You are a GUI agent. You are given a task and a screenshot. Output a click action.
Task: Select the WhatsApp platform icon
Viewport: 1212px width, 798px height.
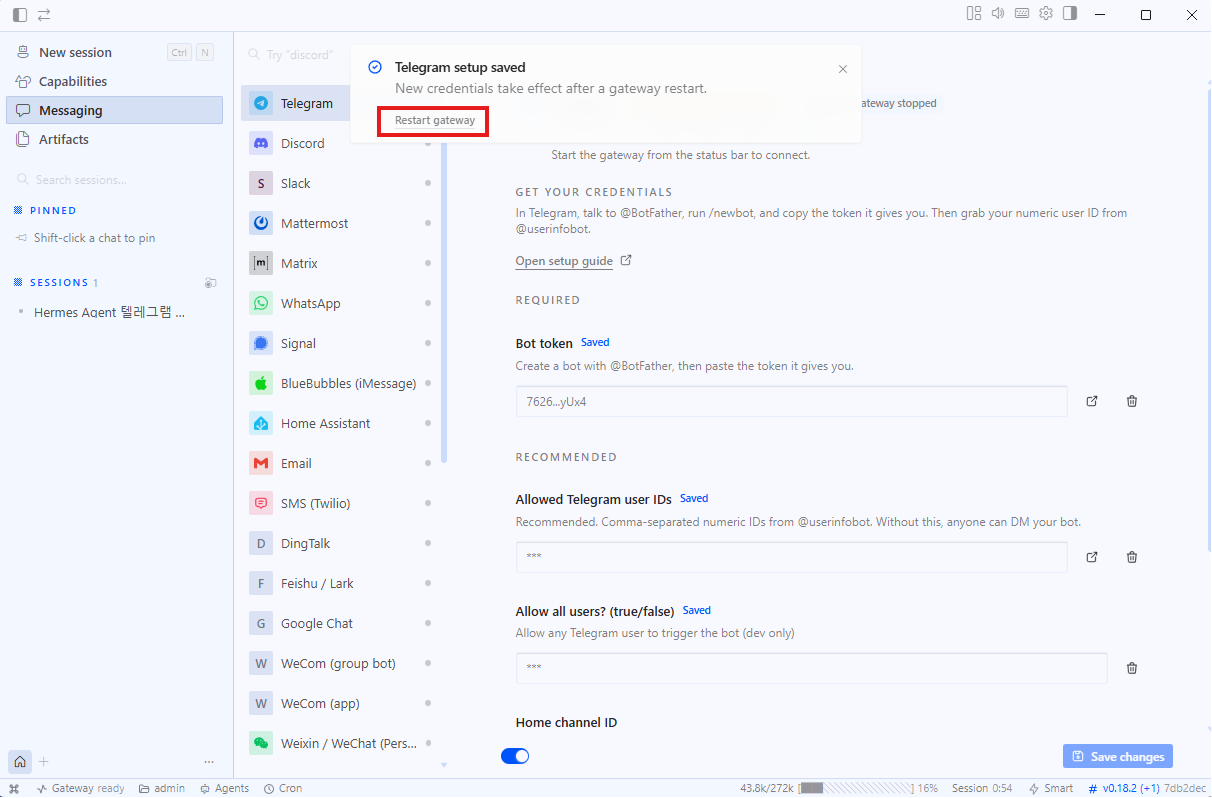(261, 303)
